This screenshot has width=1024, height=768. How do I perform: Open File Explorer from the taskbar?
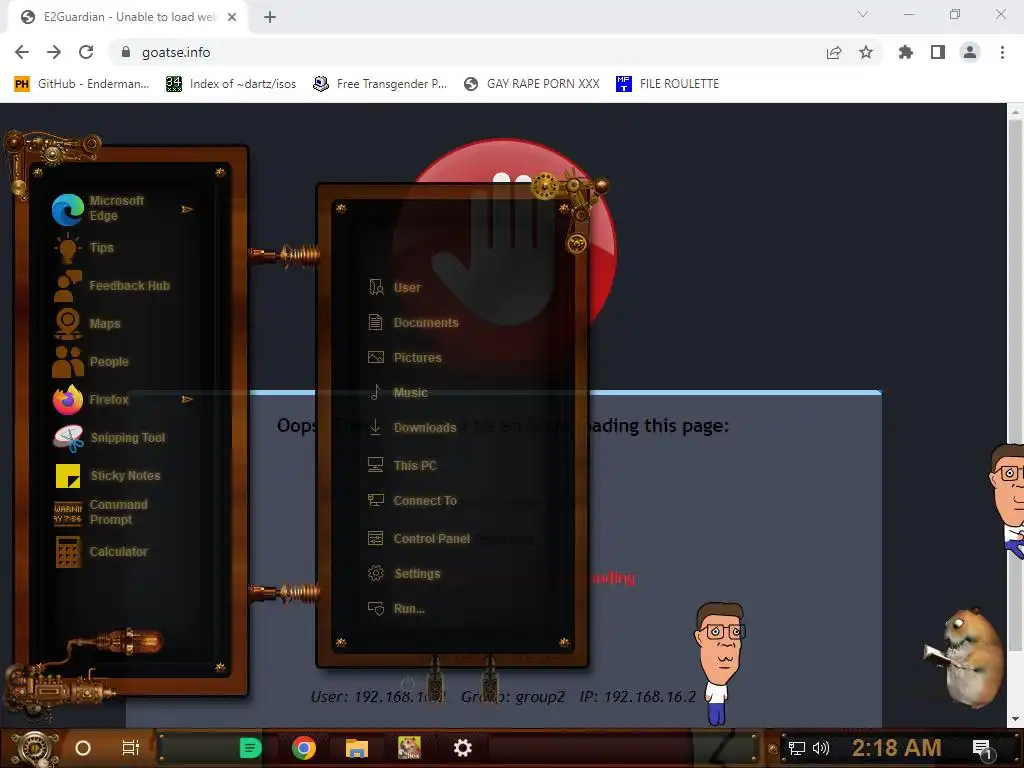tap(357, 748)
